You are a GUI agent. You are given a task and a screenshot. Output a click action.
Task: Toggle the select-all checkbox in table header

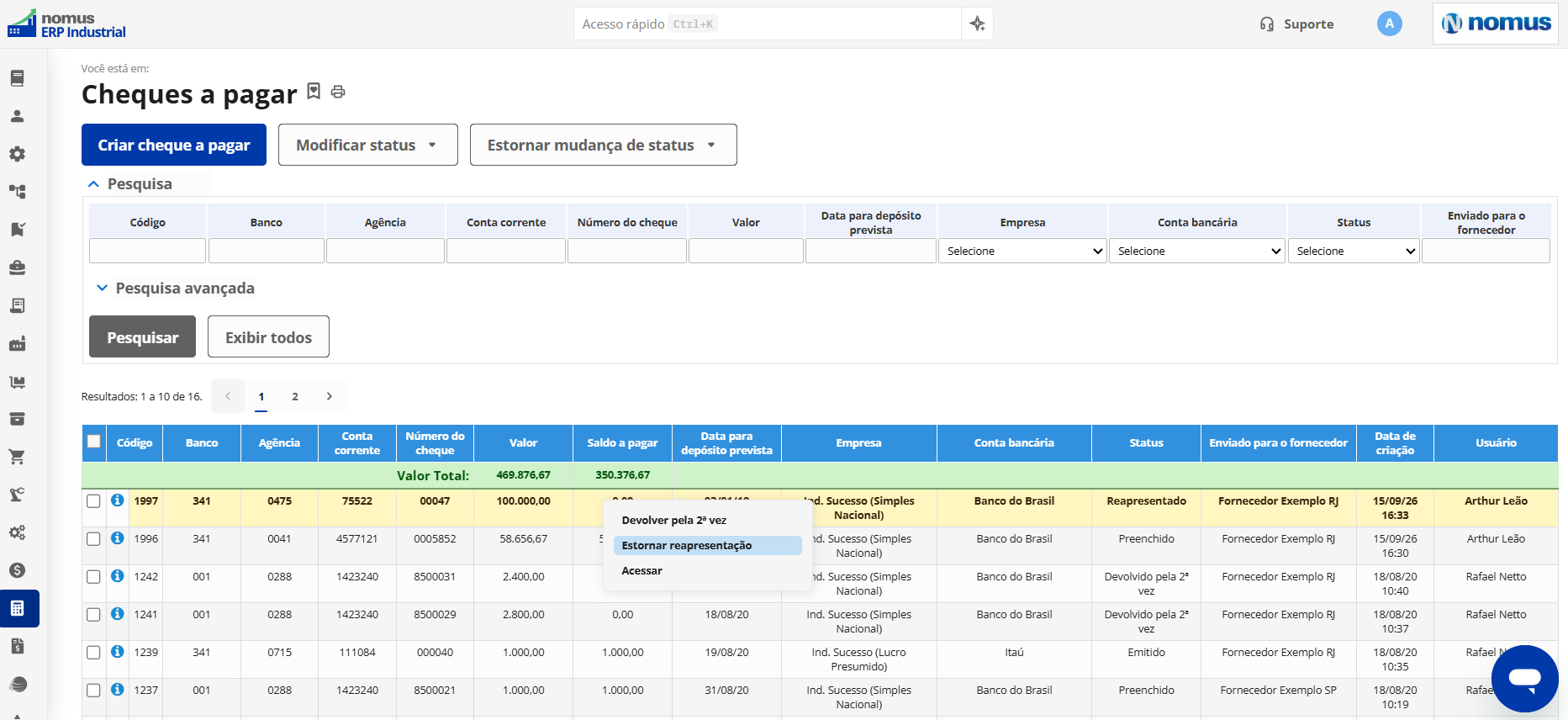[93, 442]
